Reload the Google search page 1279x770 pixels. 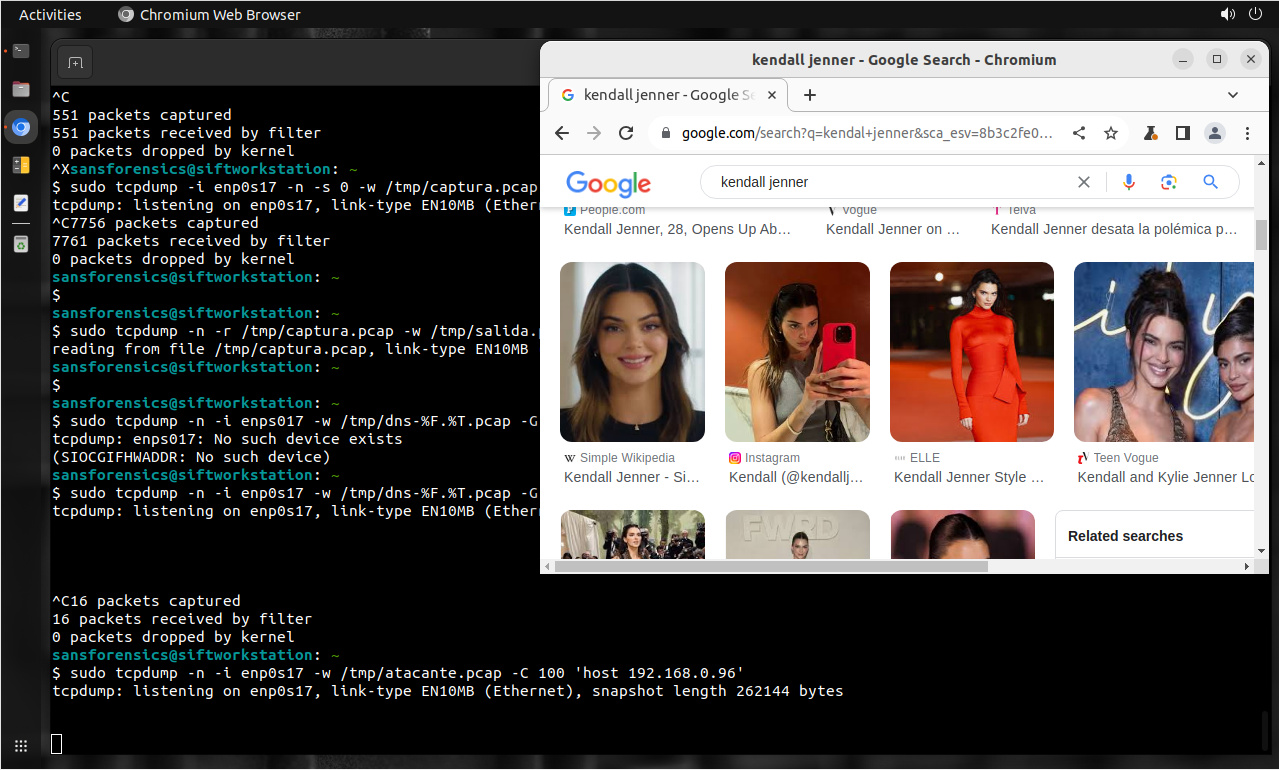(x=626, y=133)
